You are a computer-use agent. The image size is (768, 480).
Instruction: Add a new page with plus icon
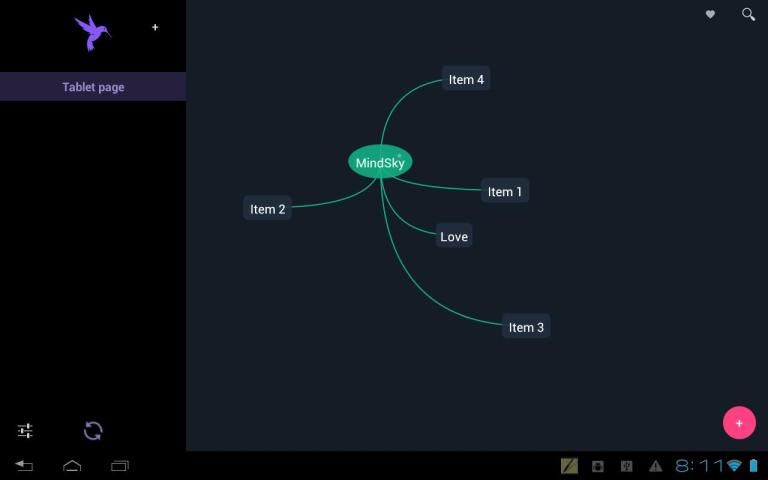(155, 28)
